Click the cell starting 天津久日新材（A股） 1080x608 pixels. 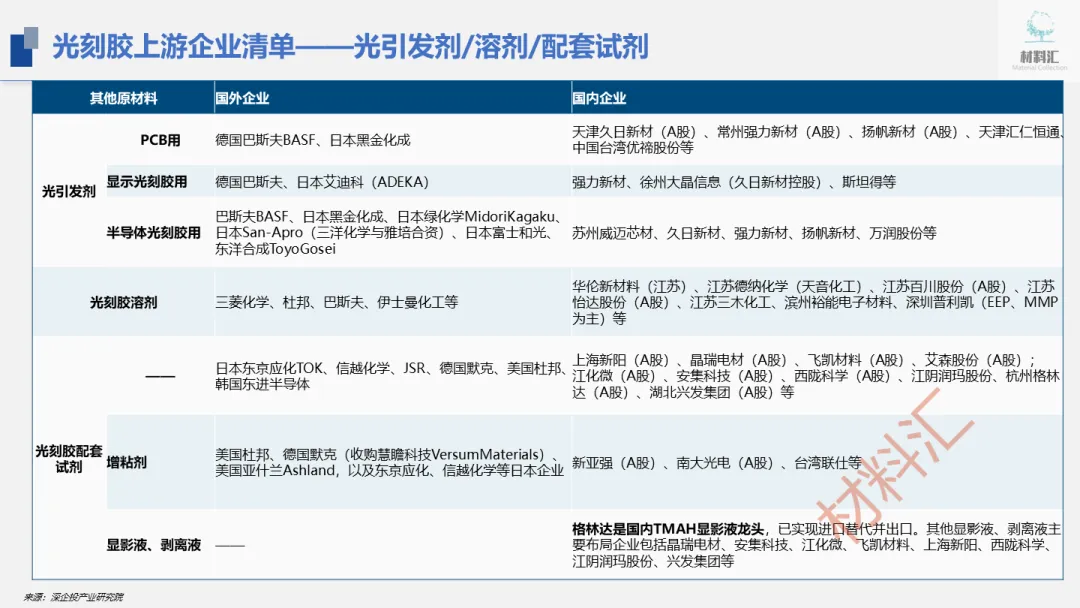pyautogui.click(x=818, y=140)
